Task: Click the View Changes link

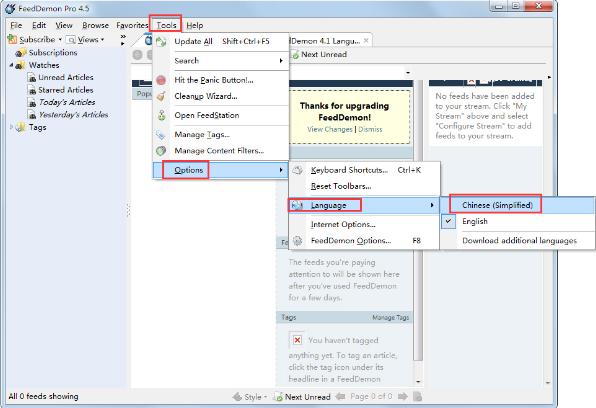Action: pyautogui.click(x=330, y=129)
